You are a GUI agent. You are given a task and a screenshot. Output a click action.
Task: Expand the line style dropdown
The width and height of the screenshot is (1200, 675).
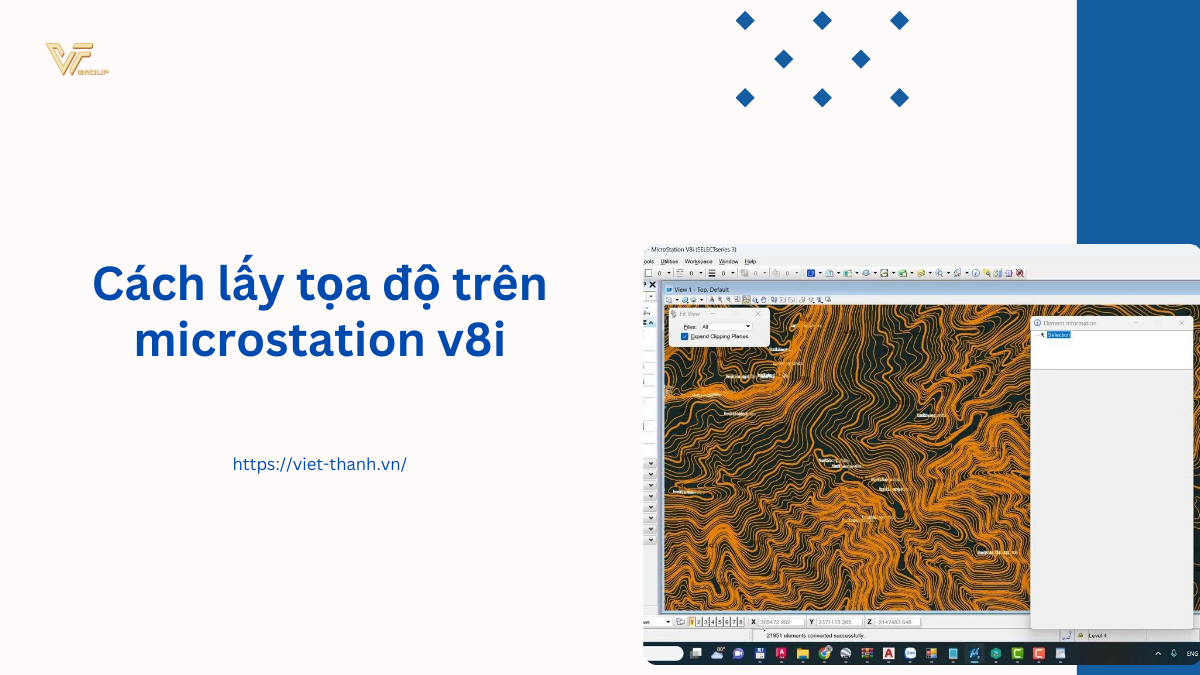click(699, 273)
